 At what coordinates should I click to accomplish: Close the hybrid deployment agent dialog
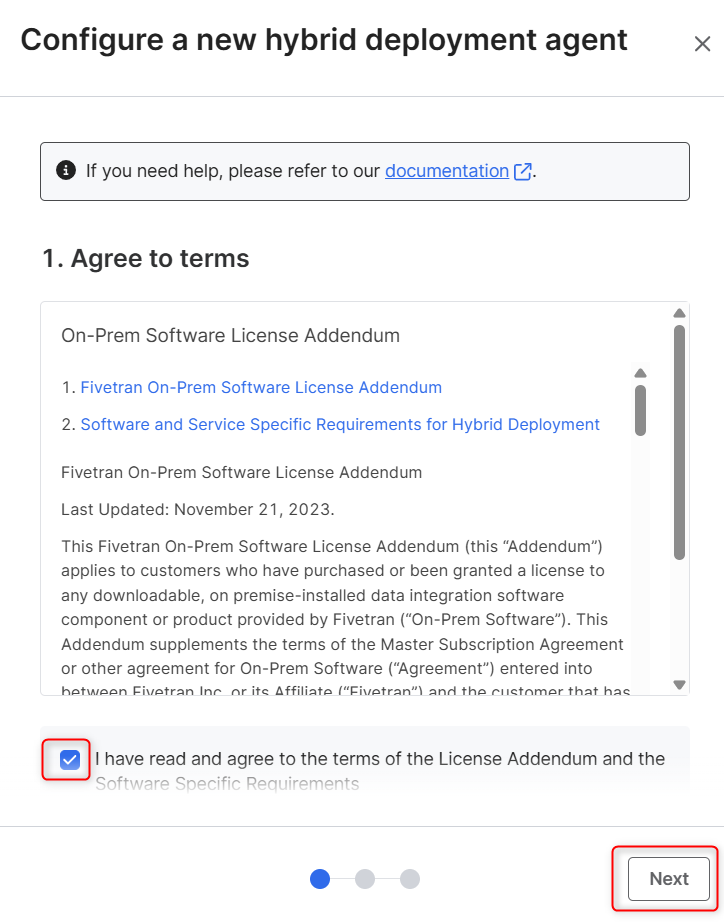point(702,44)
